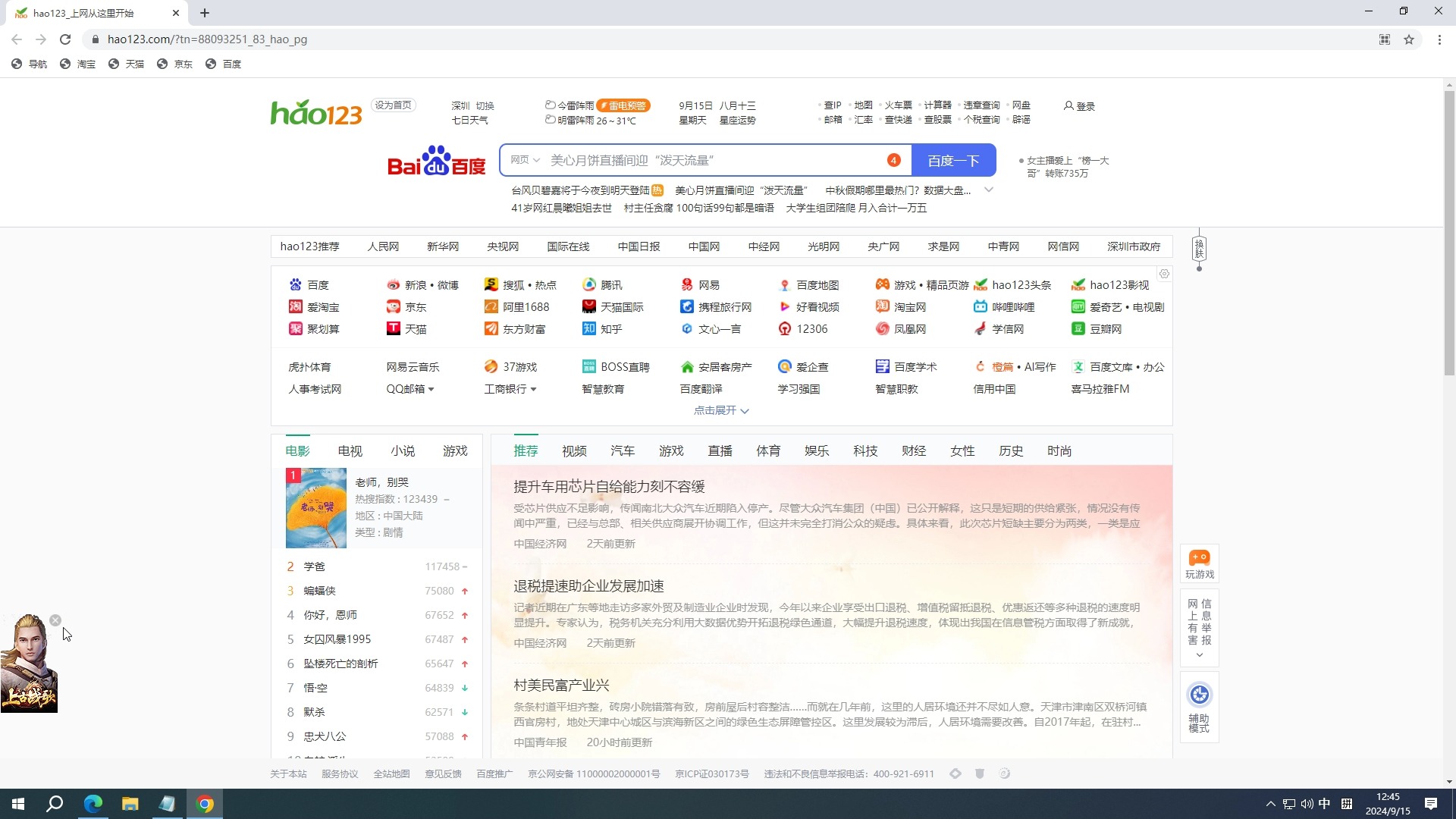Image resolution: width=1456 pixels, height=819 pixels.
Task: Show hidden system tray icons
Action: pyautogui.click(x=1270, y=804)
